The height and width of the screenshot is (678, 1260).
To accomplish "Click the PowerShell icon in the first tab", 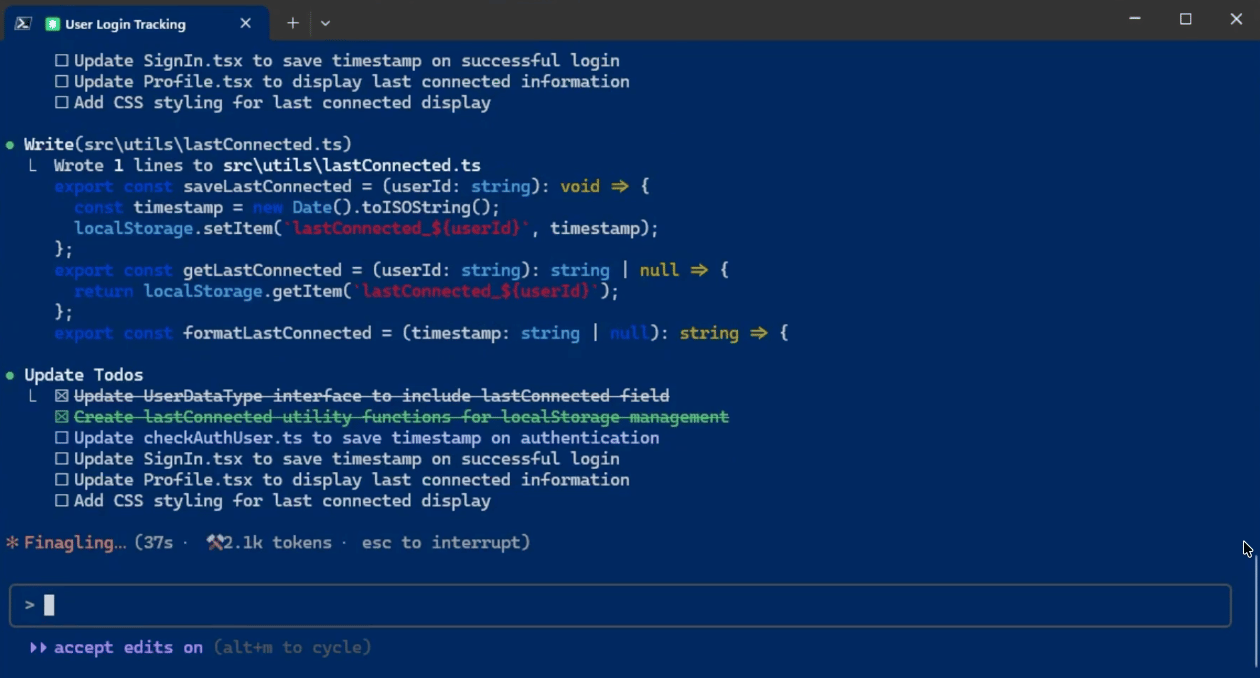I will coord(22,23).
